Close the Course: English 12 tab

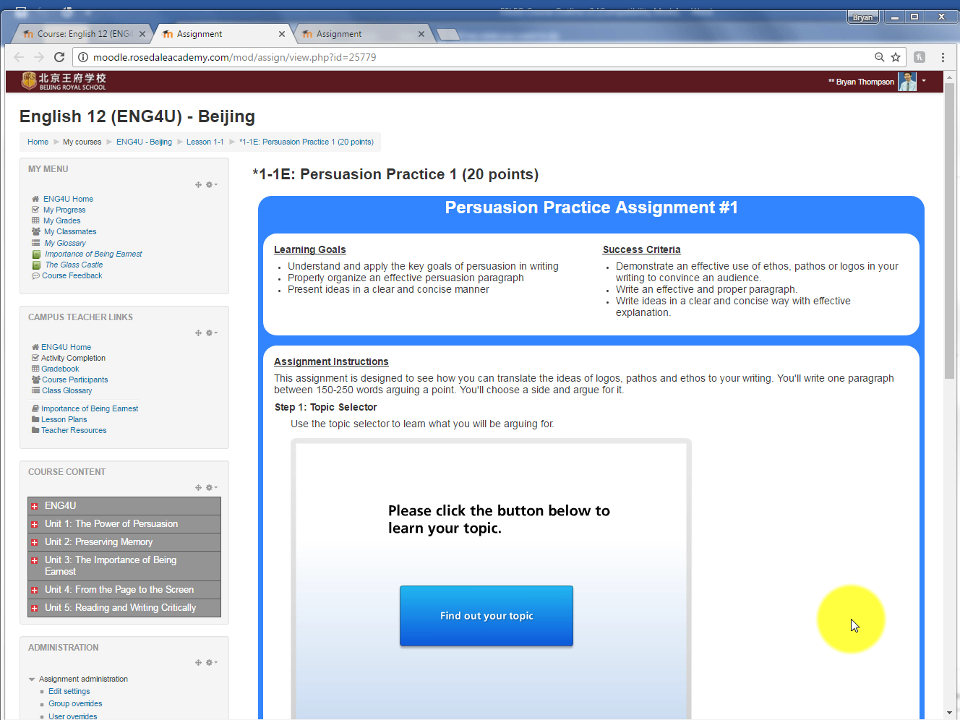click(x=142, y=34)
